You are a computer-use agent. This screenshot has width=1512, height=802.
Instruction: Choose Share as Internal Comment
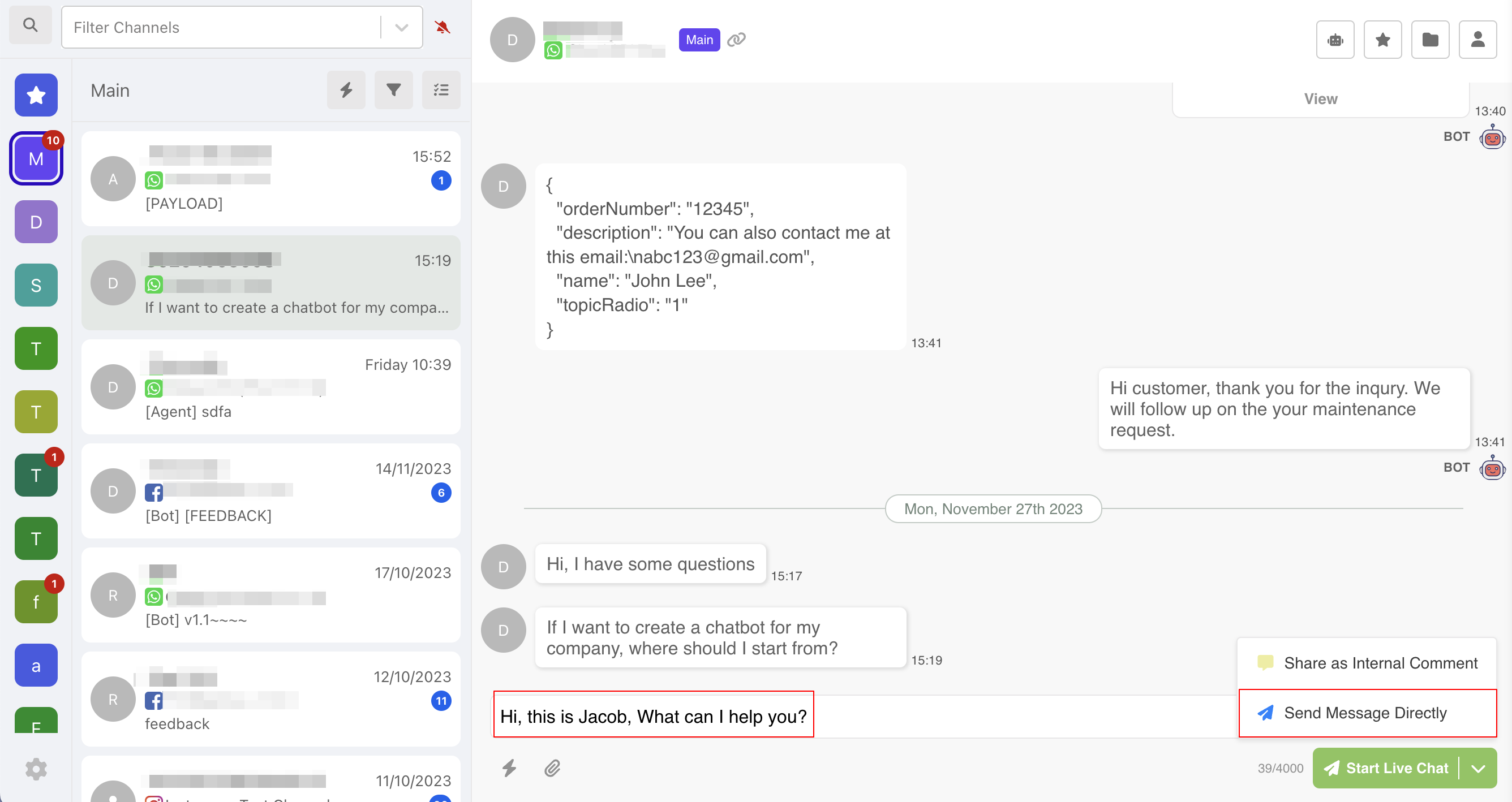[x=1367, y=663]
